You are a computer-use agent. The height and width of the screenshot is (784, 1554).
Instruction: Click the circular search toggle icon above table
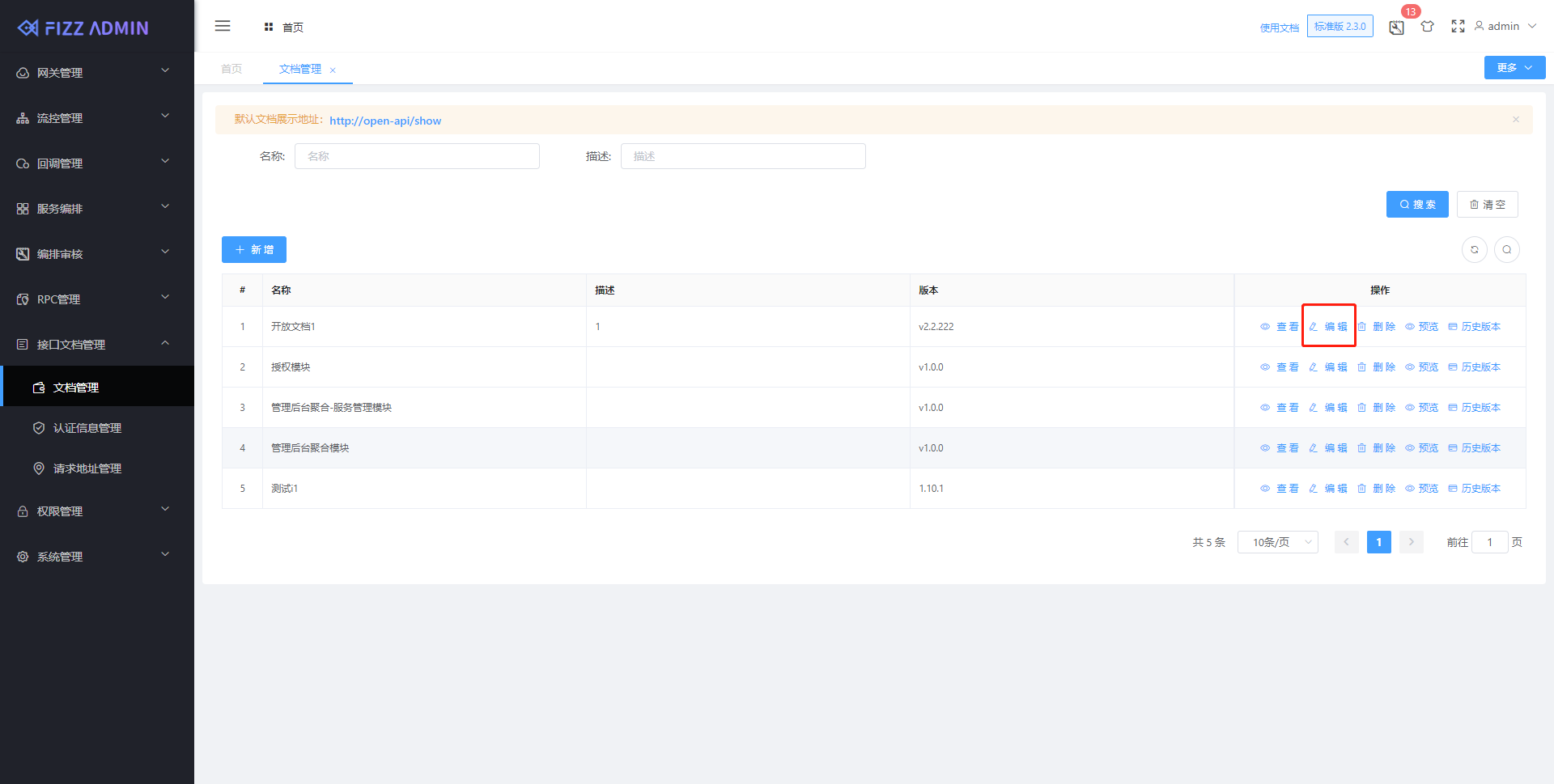pos(1506,250)
